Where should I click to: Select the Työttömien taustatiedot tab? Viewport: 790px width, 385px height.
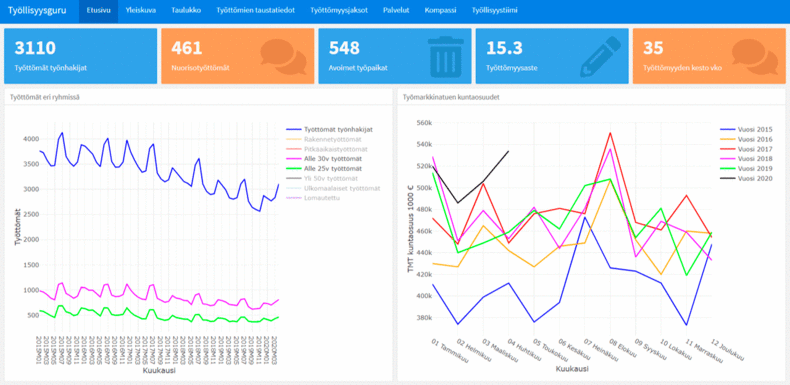(x=255, y=10)
